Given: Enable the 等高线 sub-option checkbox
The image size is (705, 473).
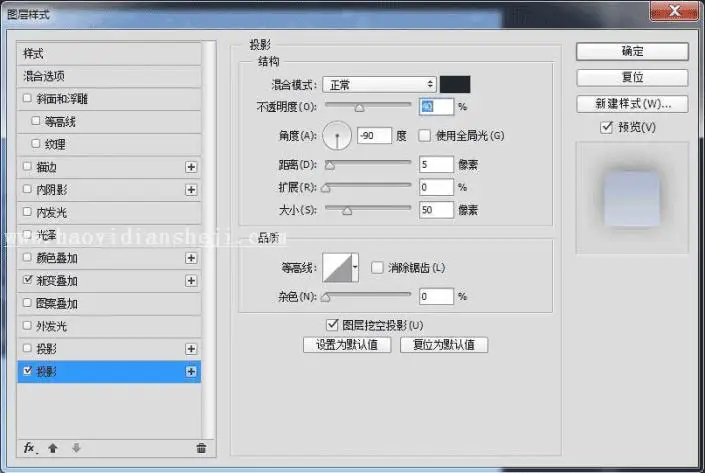Looking at the screenshot, I should coord(36,120).
